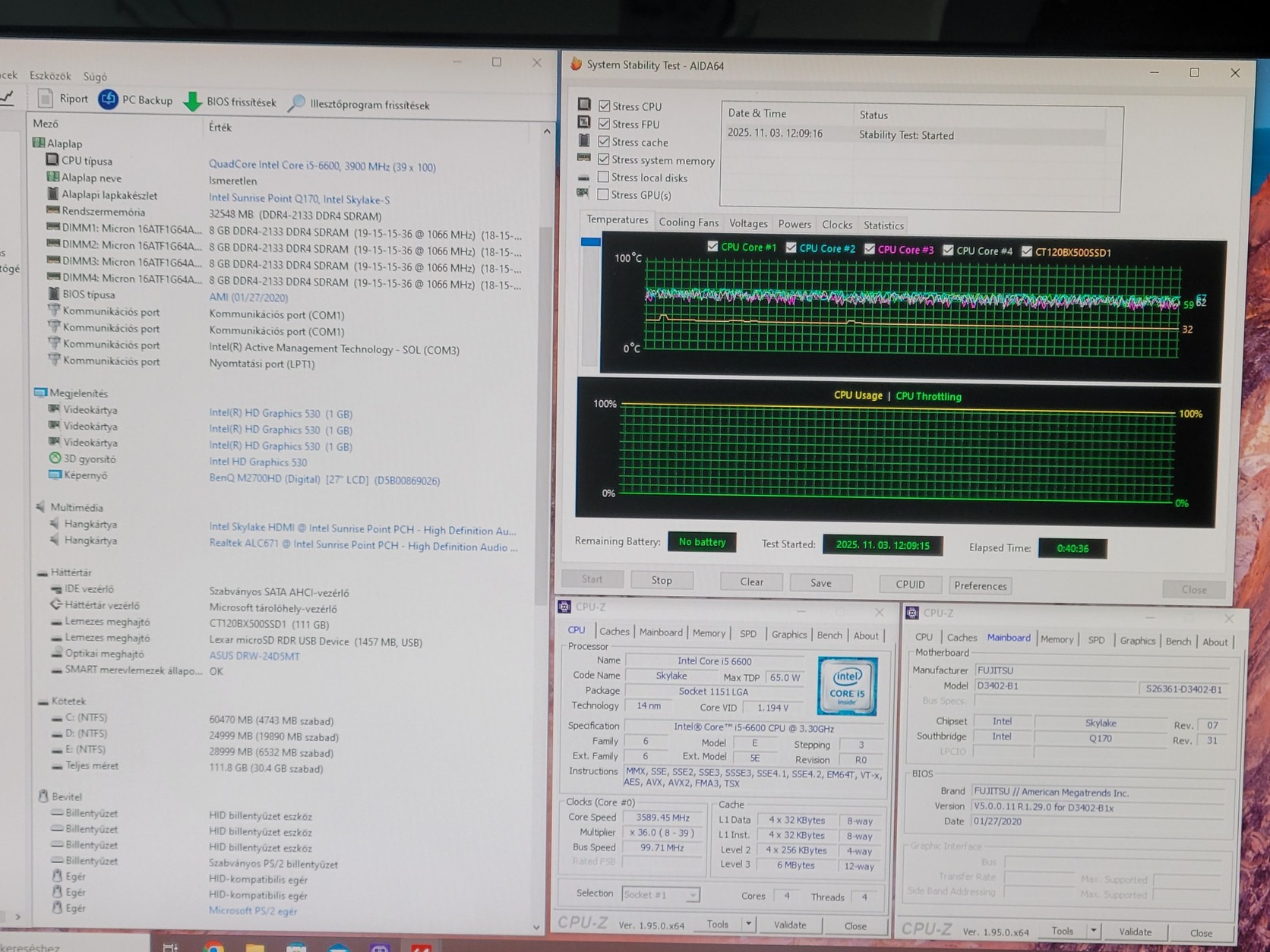Click the blue slider left of the temperature graph

[x=591, y=242]
